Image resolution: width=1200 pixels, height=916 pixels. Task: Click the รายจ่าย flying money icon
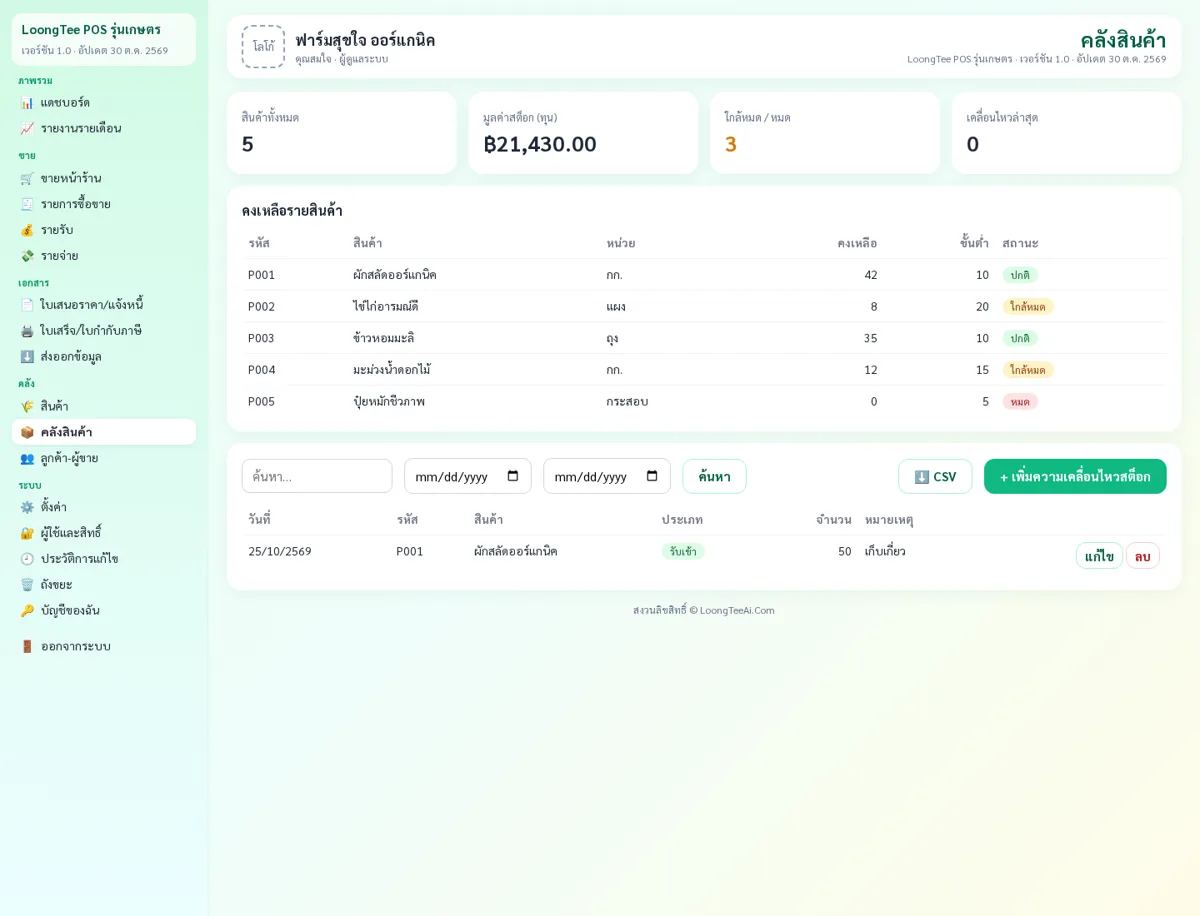pos(27,256)
